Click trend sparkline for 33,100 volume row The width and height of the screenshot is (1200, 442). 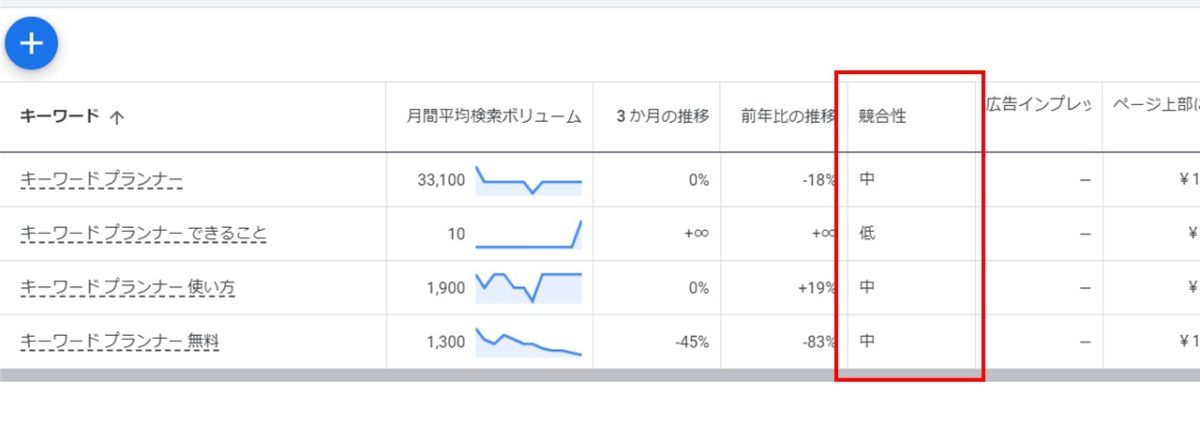pyautogui.click(x=528, y=180)
